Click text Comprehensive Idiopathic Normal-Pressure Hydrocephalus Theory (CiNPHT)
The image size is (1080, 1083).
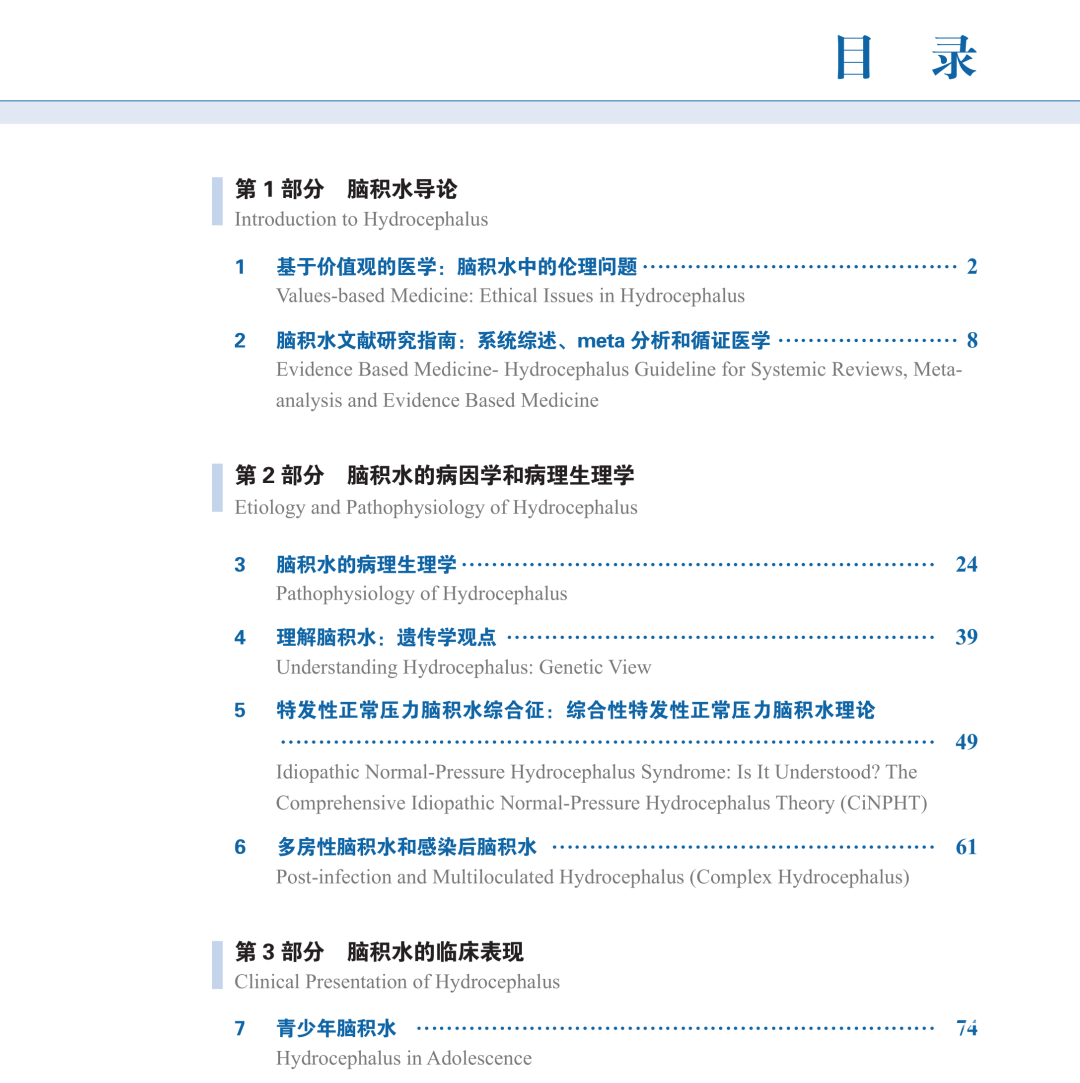[x=601, y=803]
